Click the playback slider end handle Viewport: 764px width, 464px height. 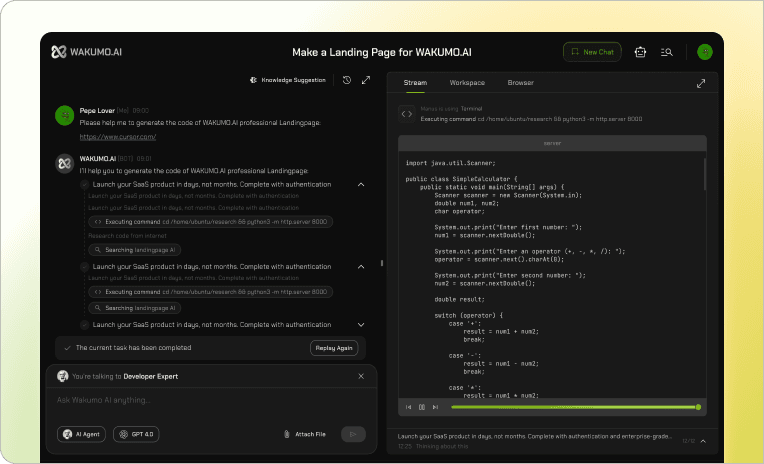pyautogui.click(x=698, y=407)
